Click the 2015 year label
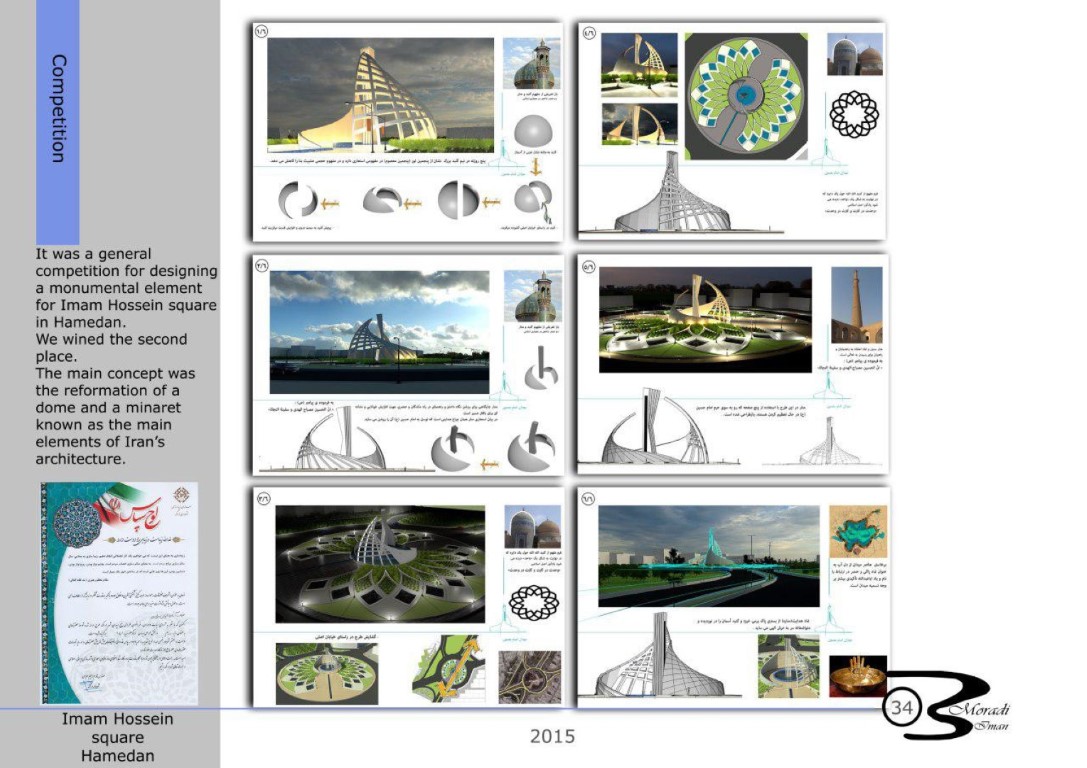 tap(552, 736)
